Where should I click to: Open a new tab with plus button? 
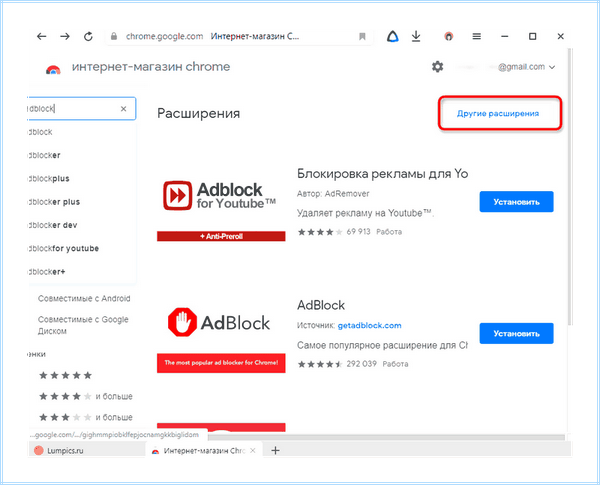click(275, 451)
